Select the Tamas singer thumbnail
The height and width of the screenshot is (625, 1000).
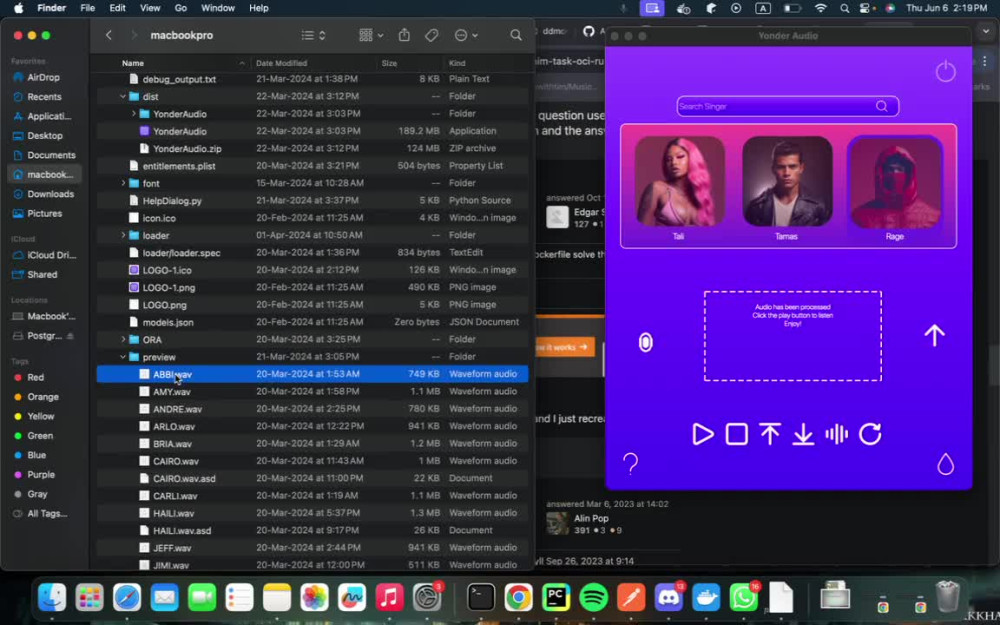[787, 182]
